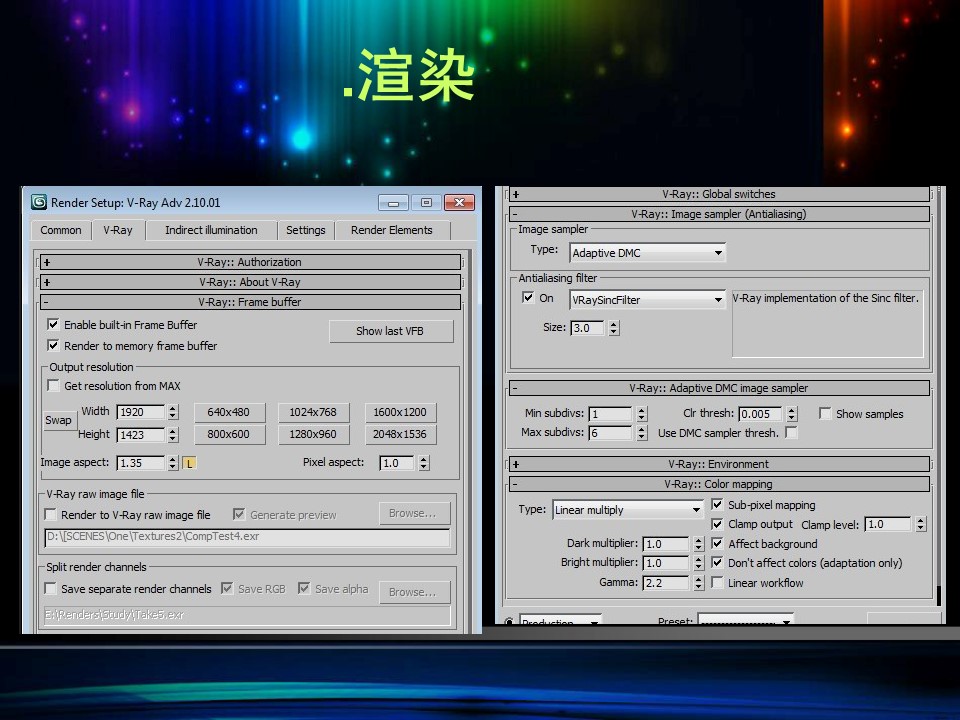The width and height of the screenshot is (960, 720).
Task: Click the Min subdivs field
Action: pyautogui.click(x=610, y=414)
